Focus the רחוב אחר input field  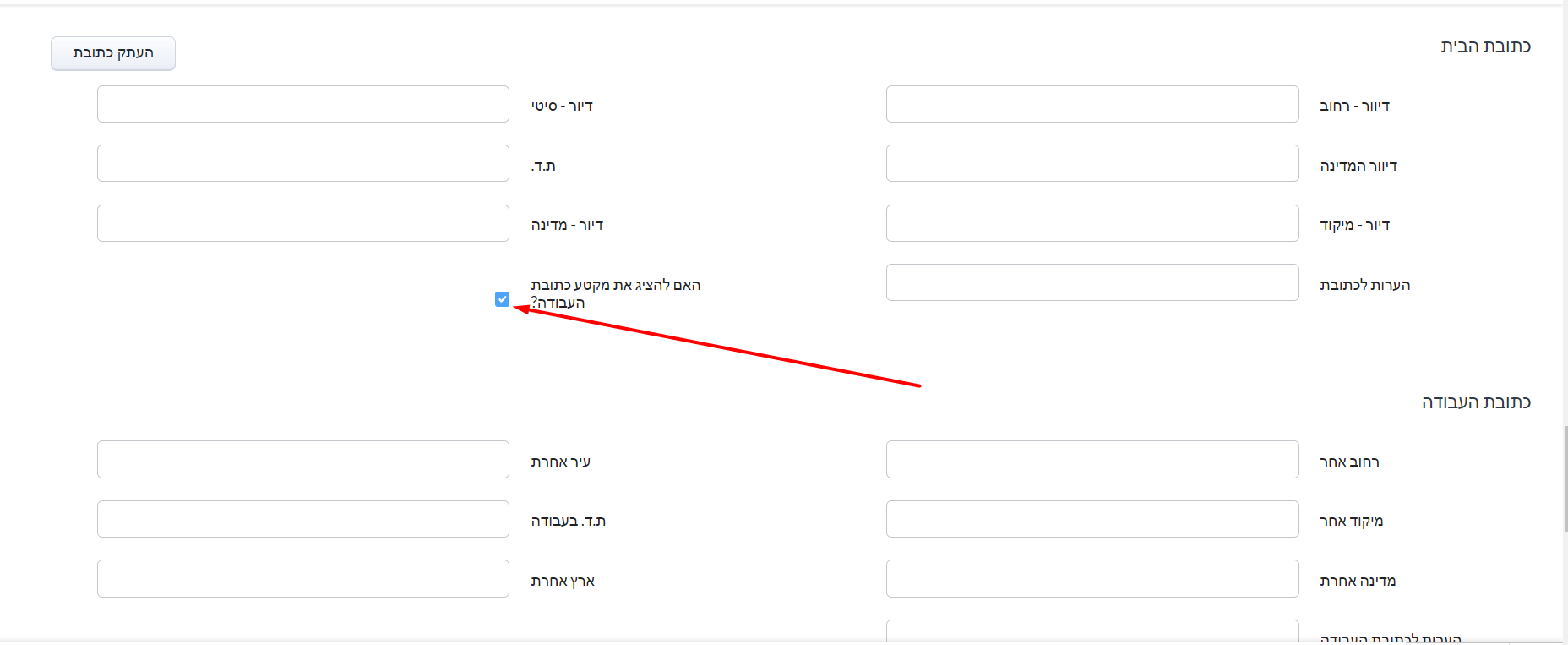tap(1092, 460)
